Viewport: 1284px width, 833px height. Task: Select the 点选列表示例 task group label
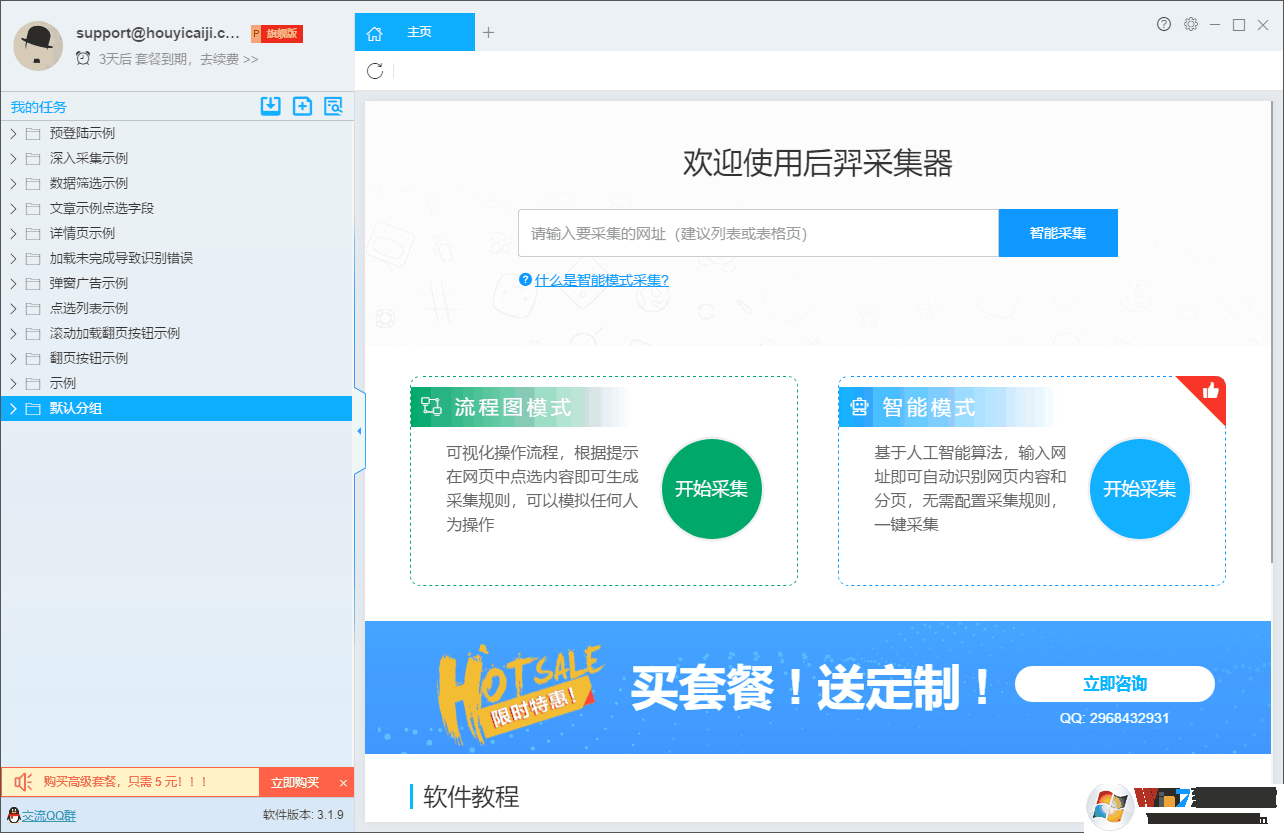(89, 308)
